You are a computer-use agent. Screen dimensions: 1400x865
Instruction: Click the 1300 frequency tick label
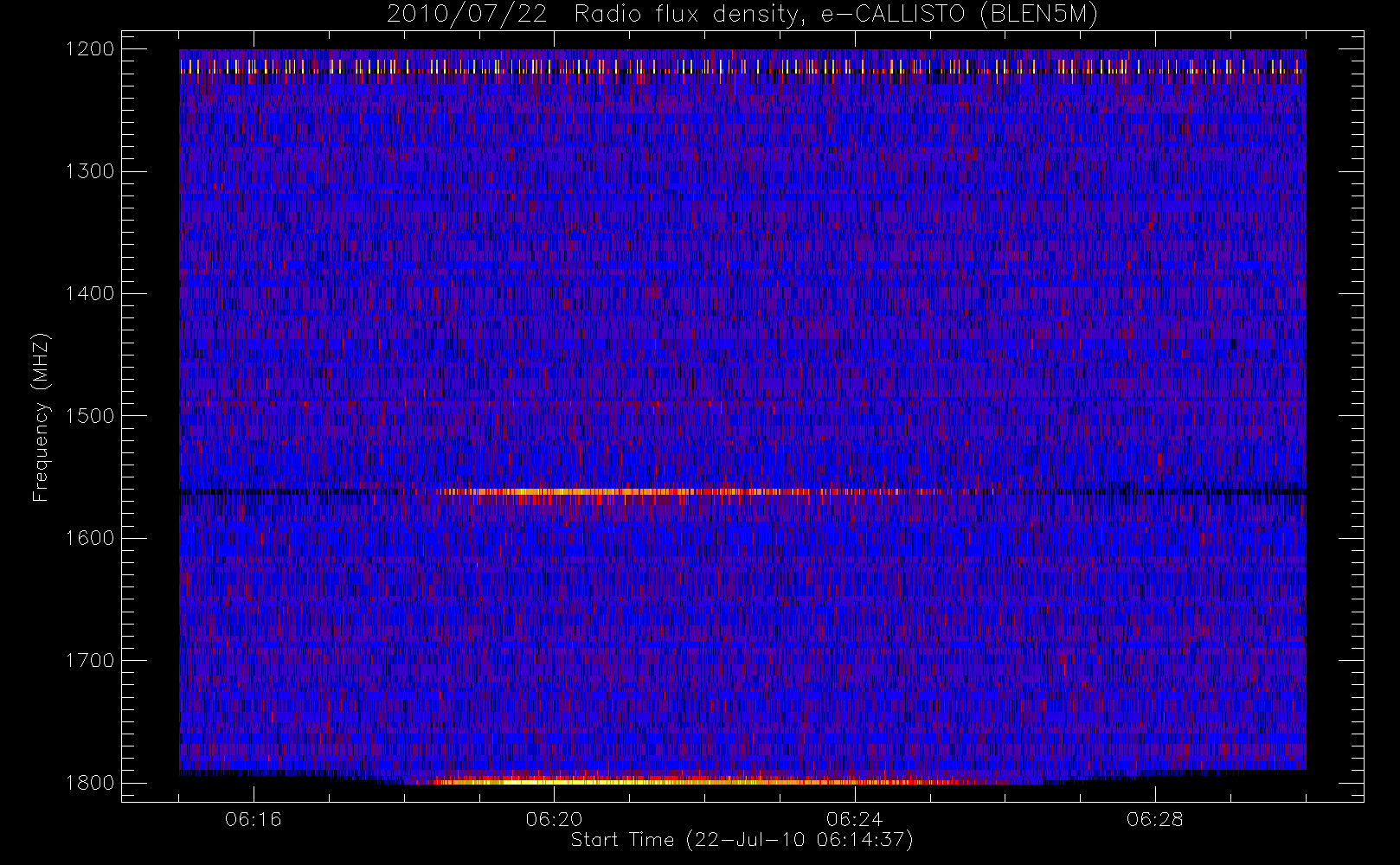(90, 171)
